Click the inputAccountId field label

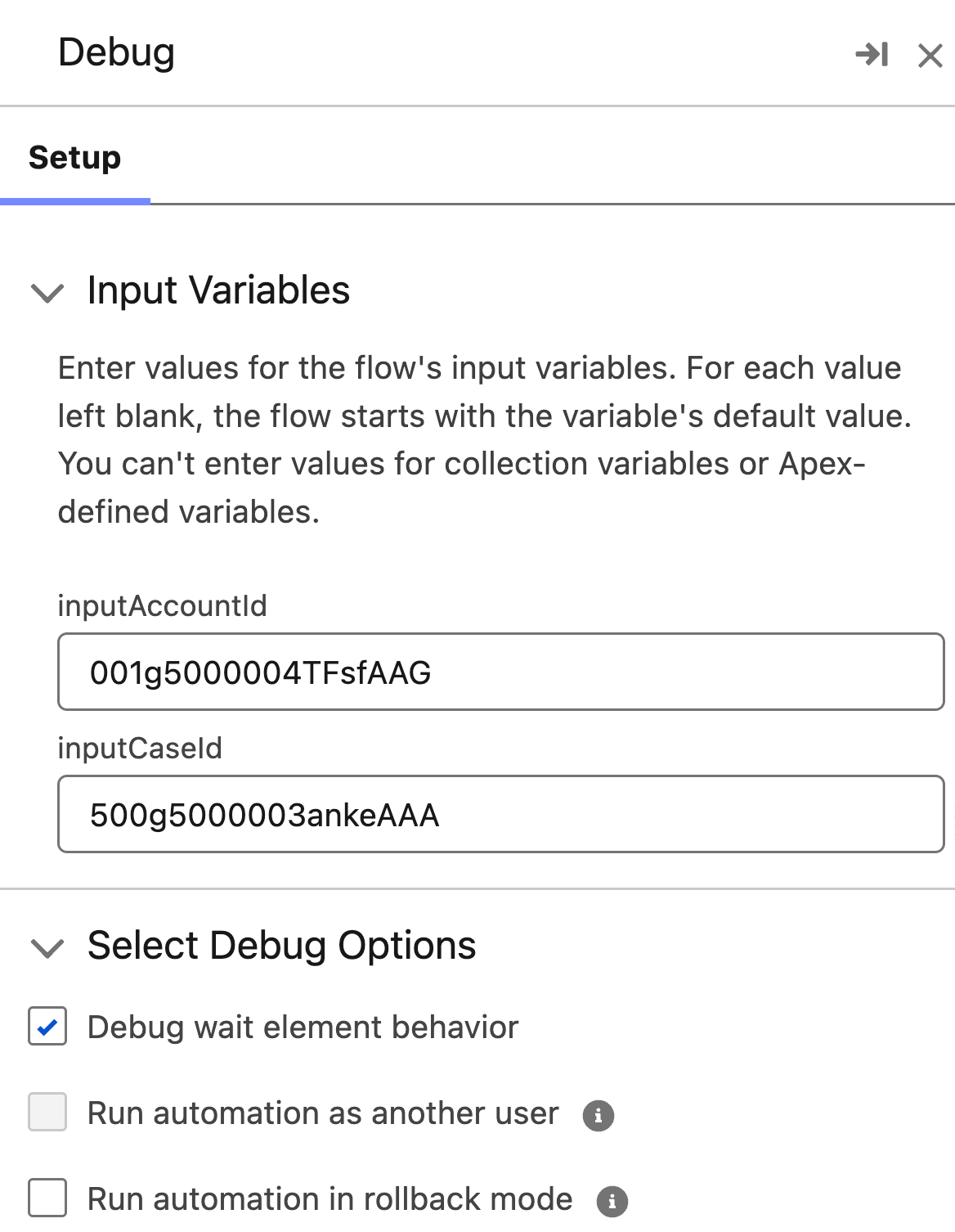pyautogui.click(x=162, y=606)
